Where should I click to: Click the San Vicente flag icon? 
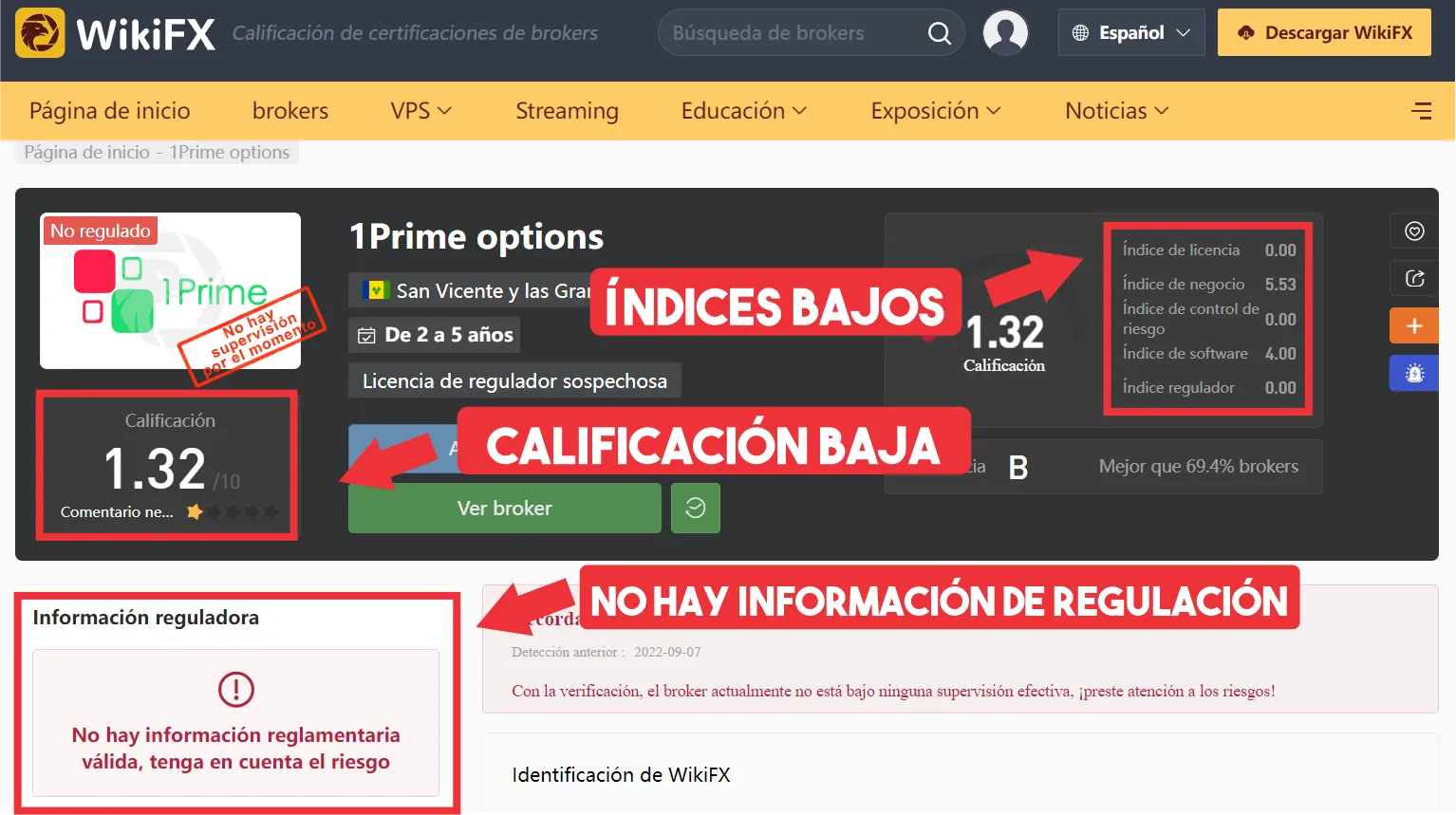click(376, 290)
